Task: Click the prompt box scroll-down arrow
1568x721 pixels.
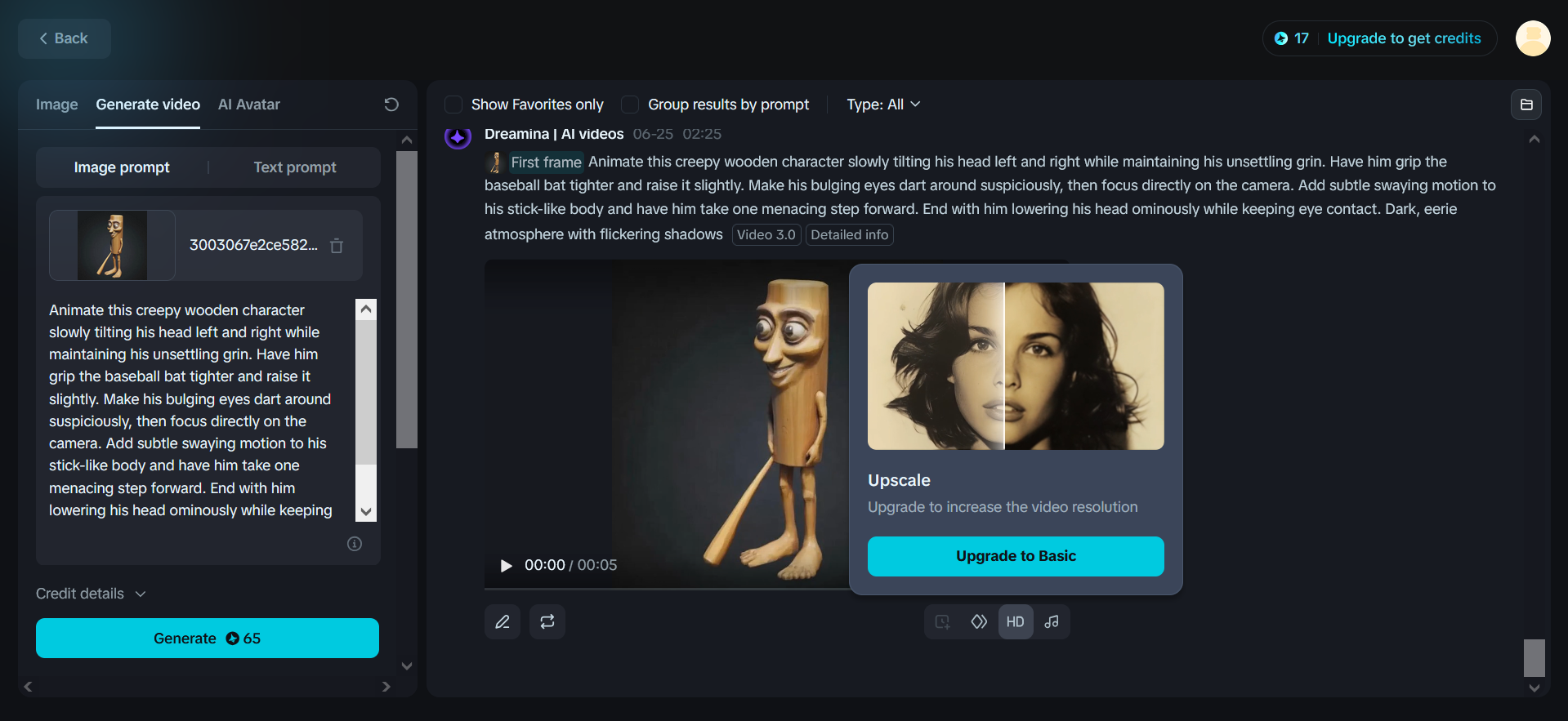Action: 366,512
